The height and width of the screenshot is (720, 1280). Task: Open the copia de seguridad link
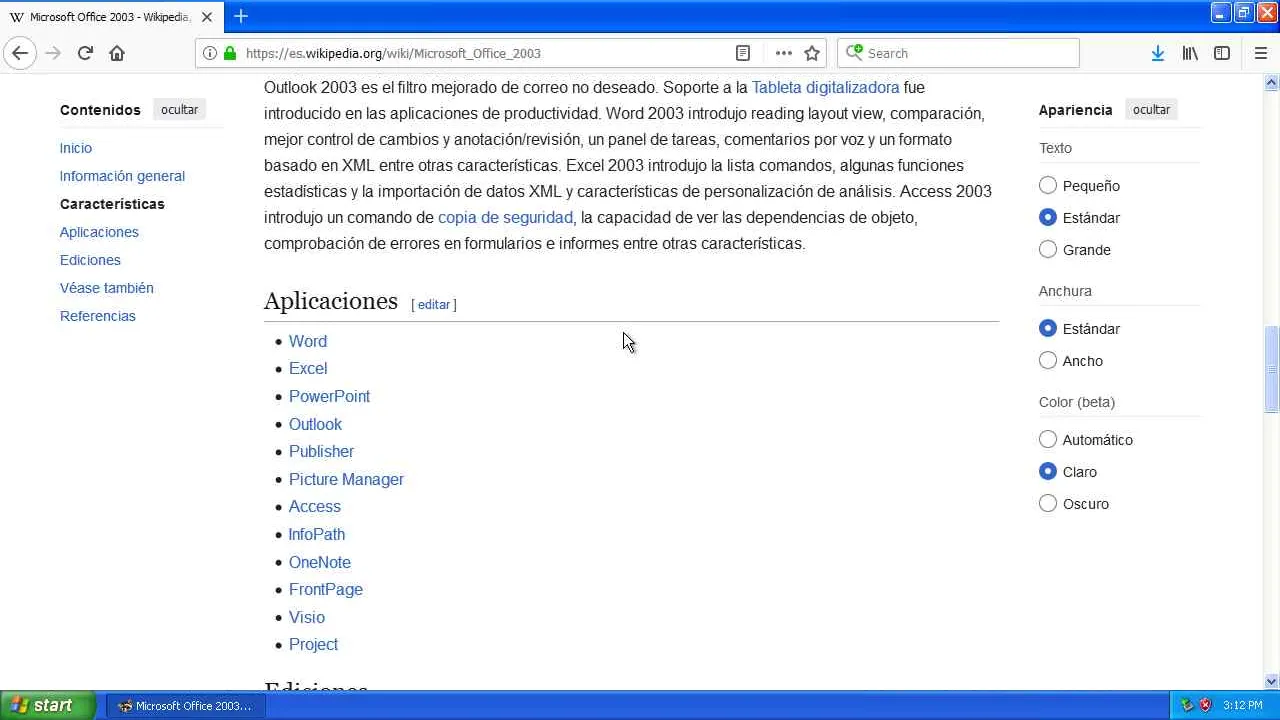pos(505,217)
